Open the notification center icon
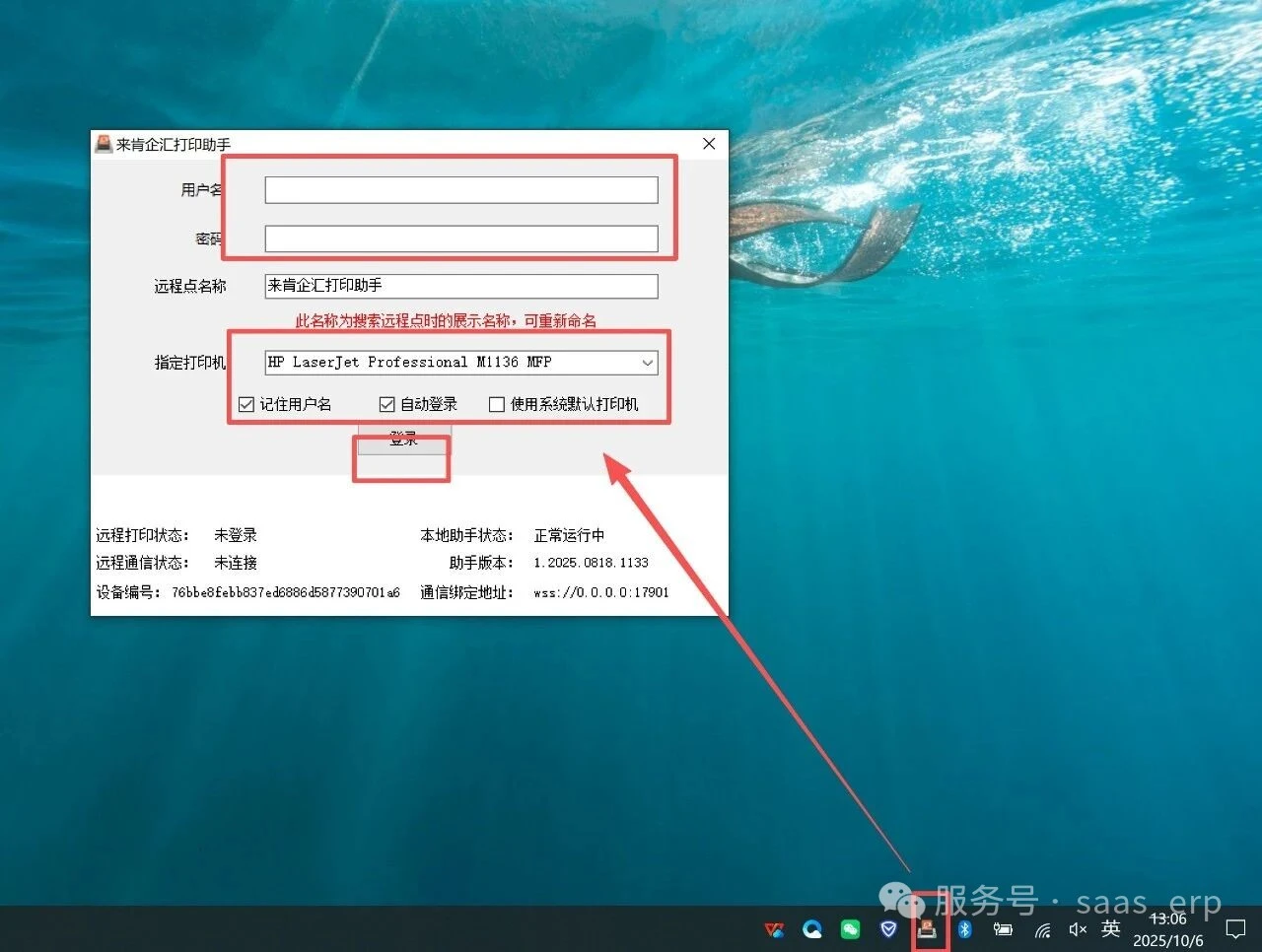 [1235, 929]
